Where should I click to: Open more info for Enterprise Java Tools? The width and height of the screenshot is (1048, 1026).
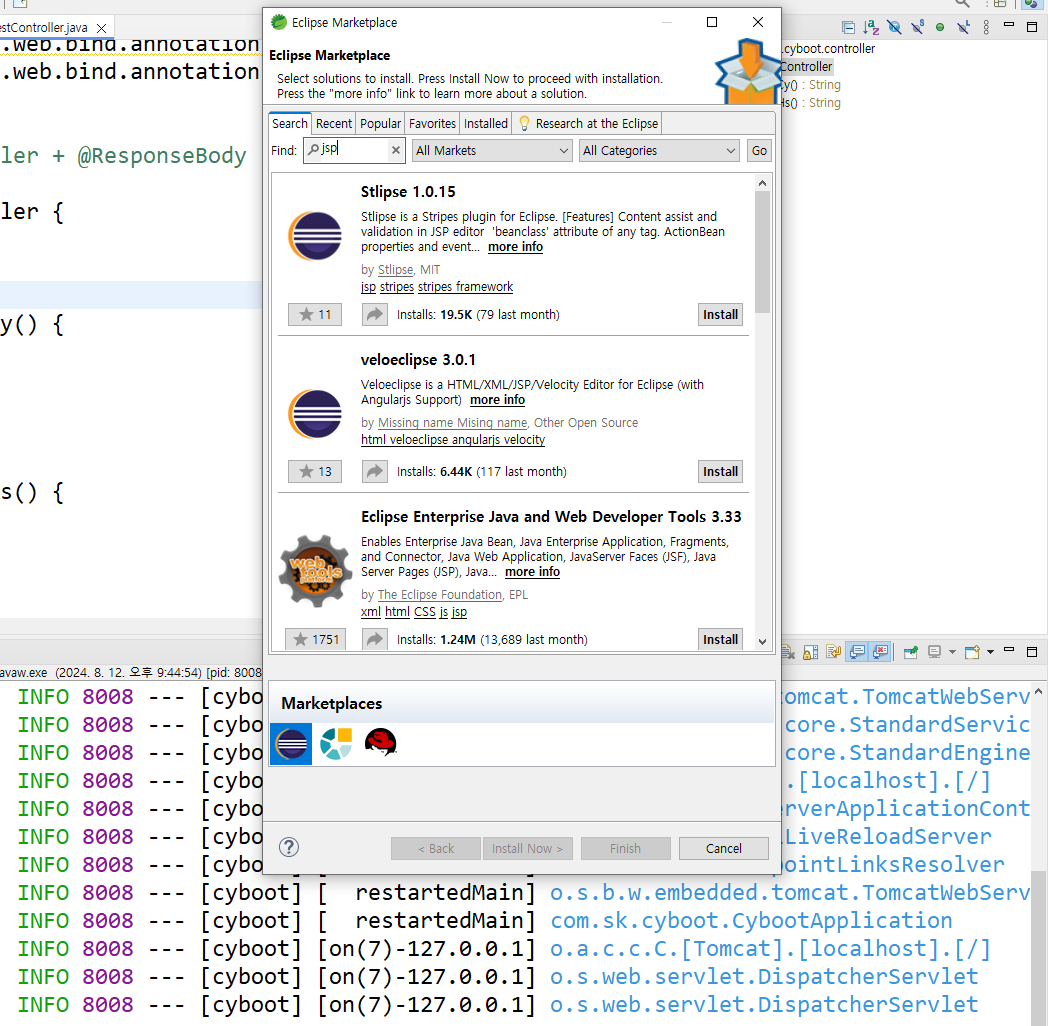[532, 571]
